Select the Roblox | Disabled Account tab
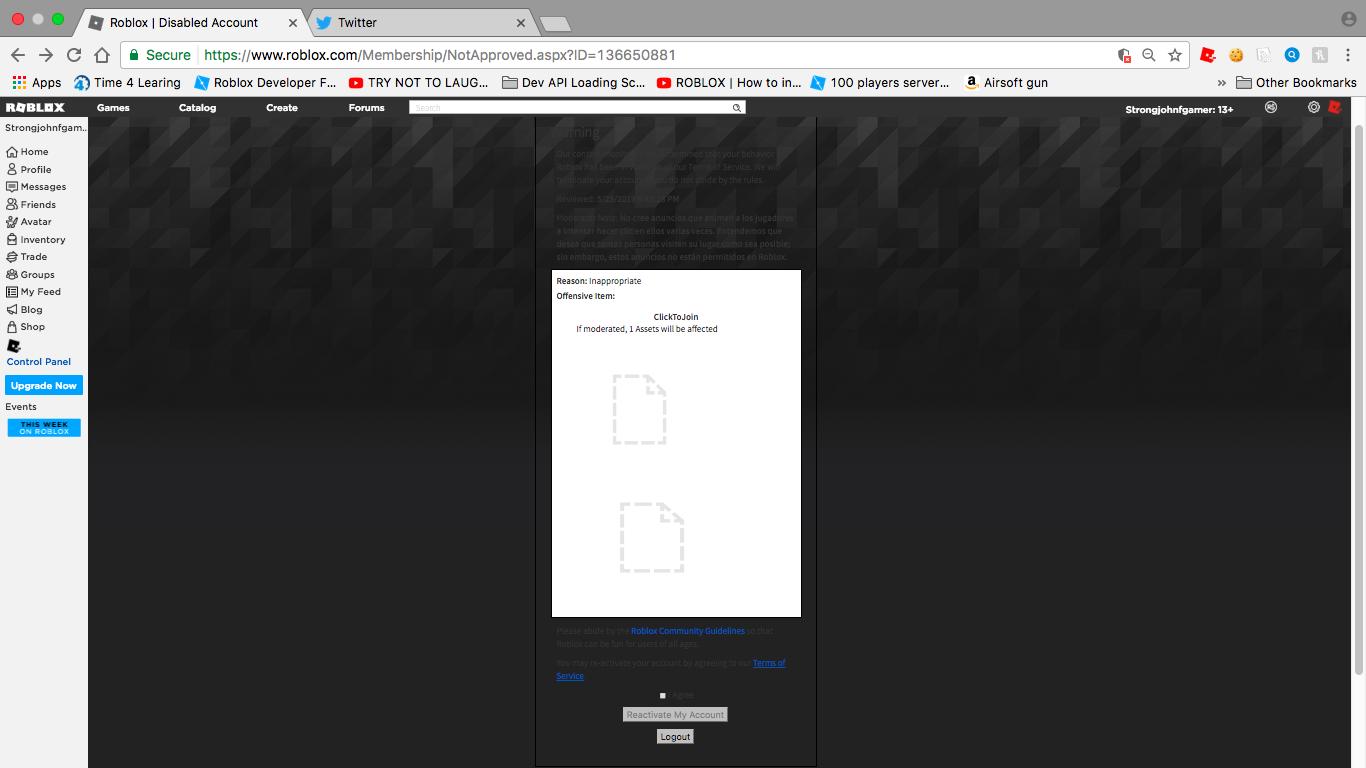The image size is (1366, 768). pos(194,22)
